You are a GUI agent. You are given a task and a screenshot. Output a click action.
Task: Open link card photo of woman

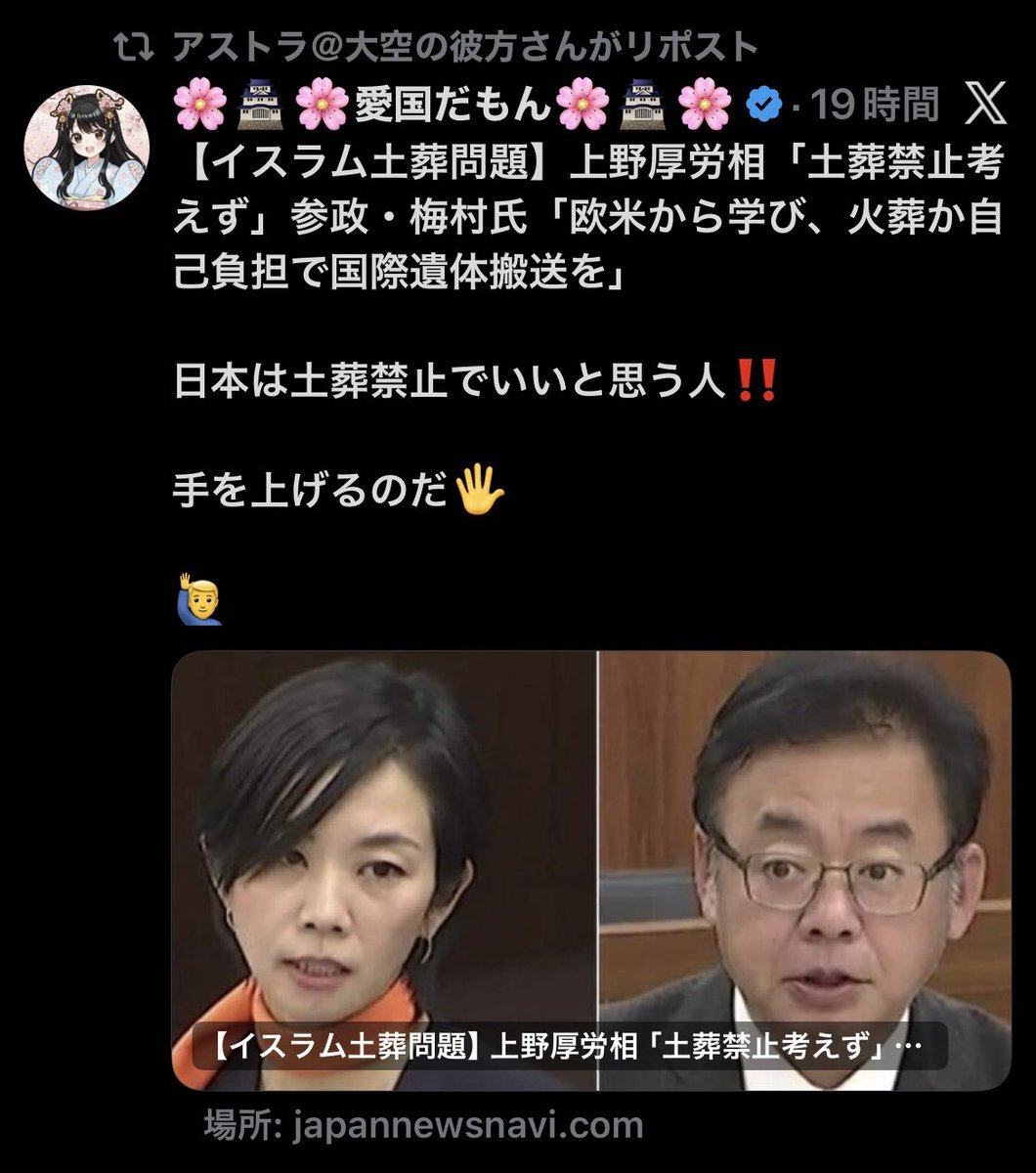(384, 870)
